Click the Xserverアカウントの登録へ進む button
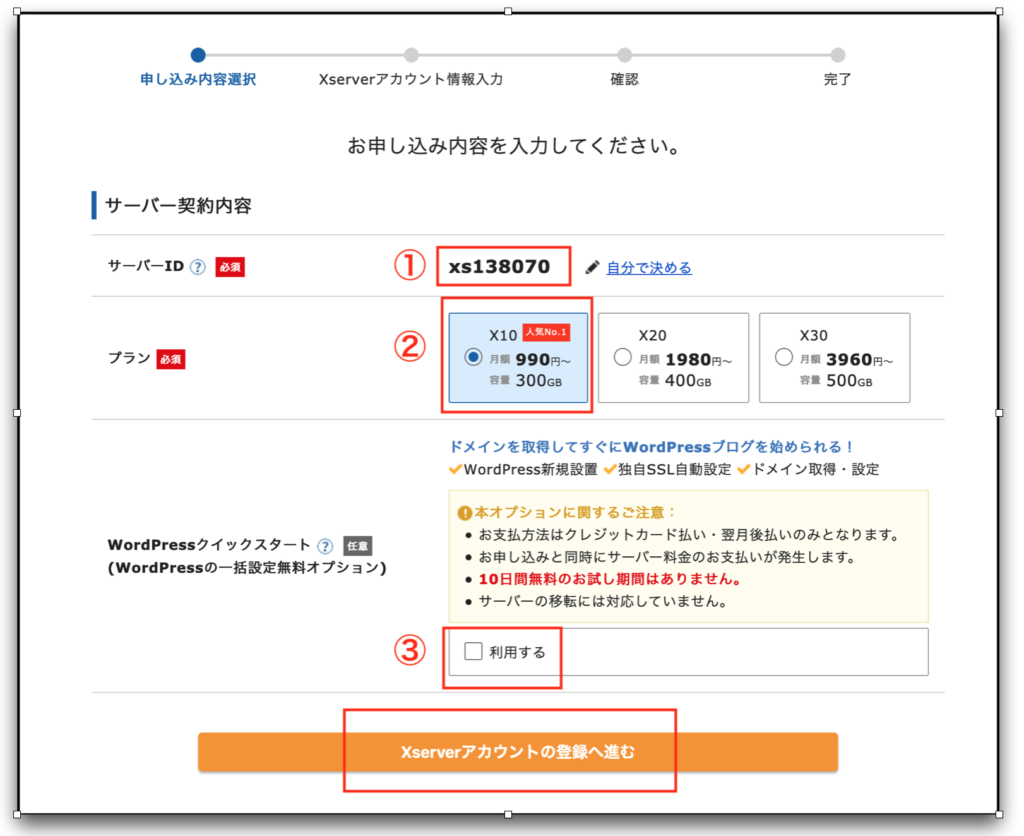The height and width of the screenshot is (836, 1024). [x=518, y=752]
